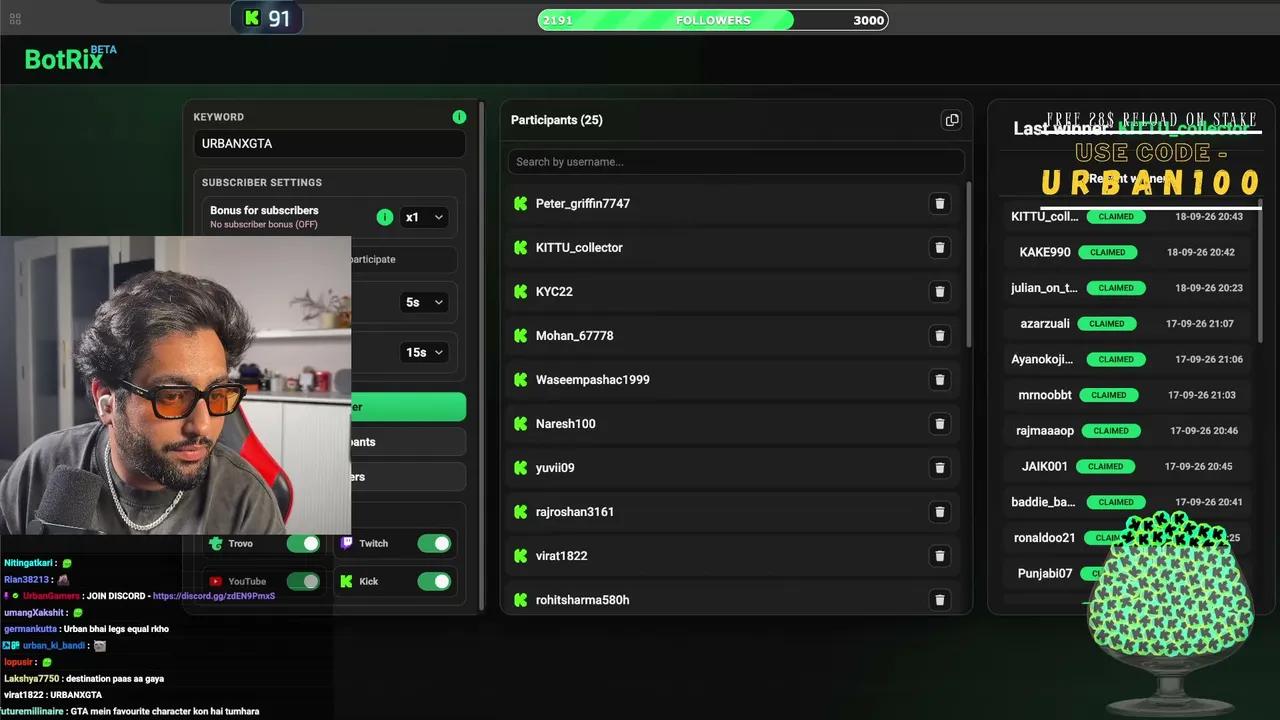Image resolution: width=1280 pixels, height=720 pixels.
Task: Click participants list scrollbar
Action: click(x=969, y=265)
